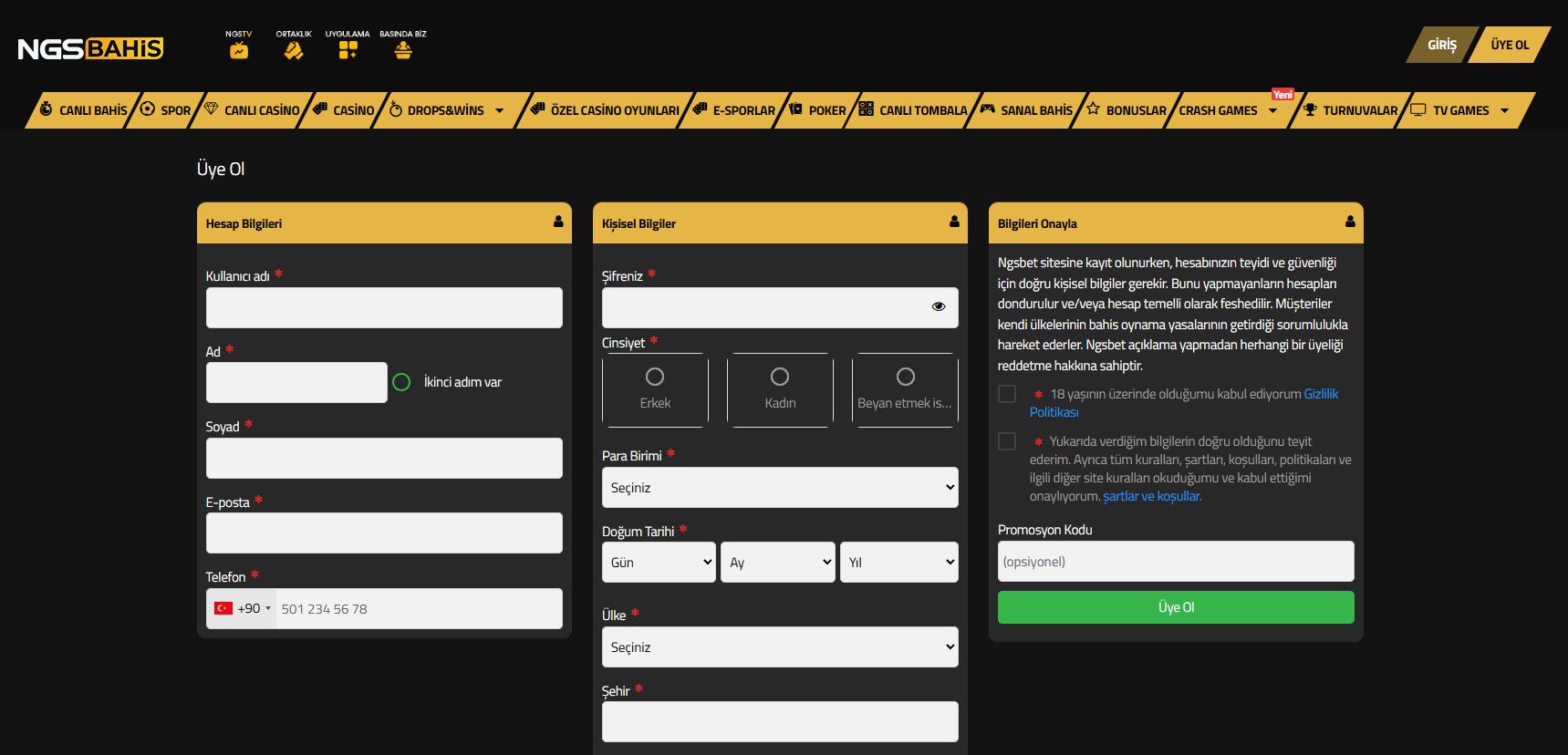
Task: Go to Canlı Tombala section
Action: (x=913, y=110)
